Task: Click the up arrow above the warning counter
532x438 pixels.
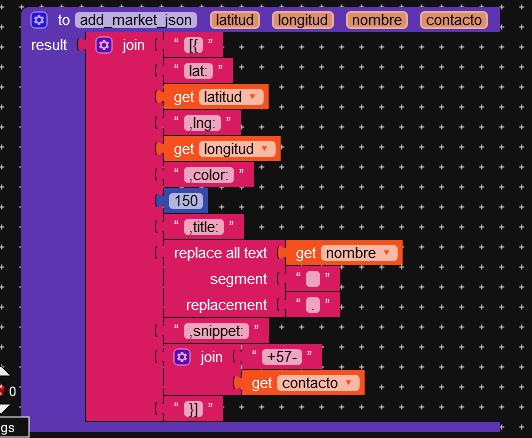Action: pyautogui.click(x=3, y=372)
